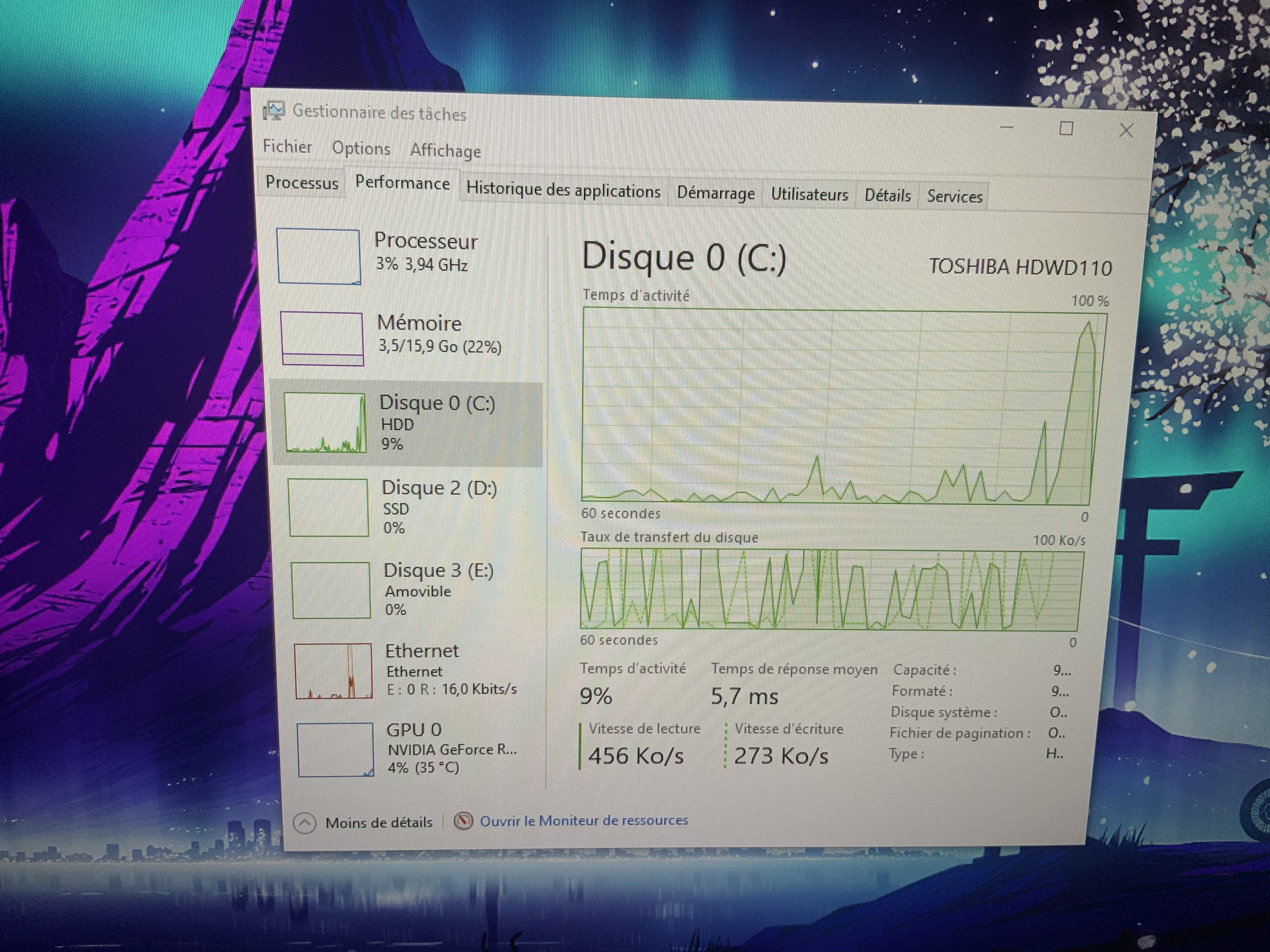The image size is (1270, 952).
Task: Click the Vitesse d'écriture label
Action: (789, 729)
